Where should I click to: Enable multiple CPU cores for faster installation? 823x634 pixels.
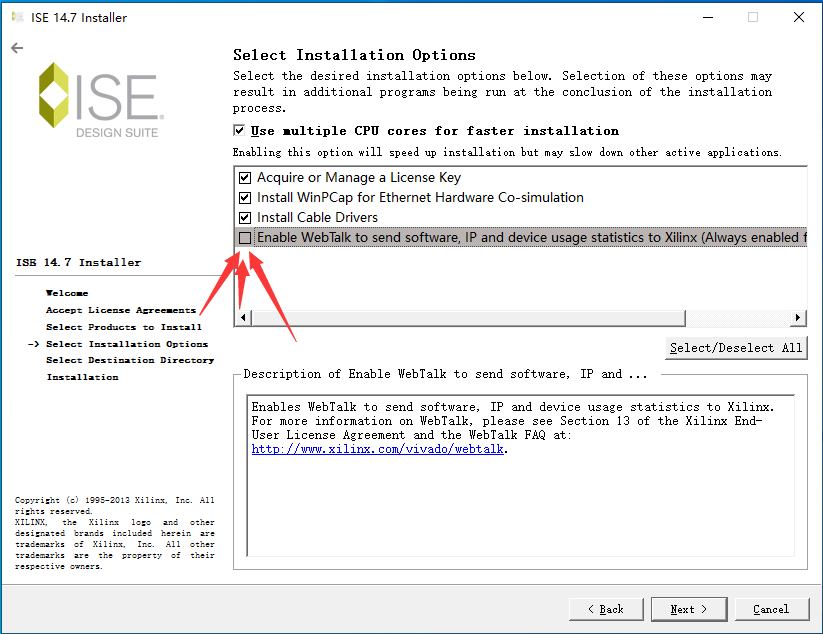click(x=241, y=131)
